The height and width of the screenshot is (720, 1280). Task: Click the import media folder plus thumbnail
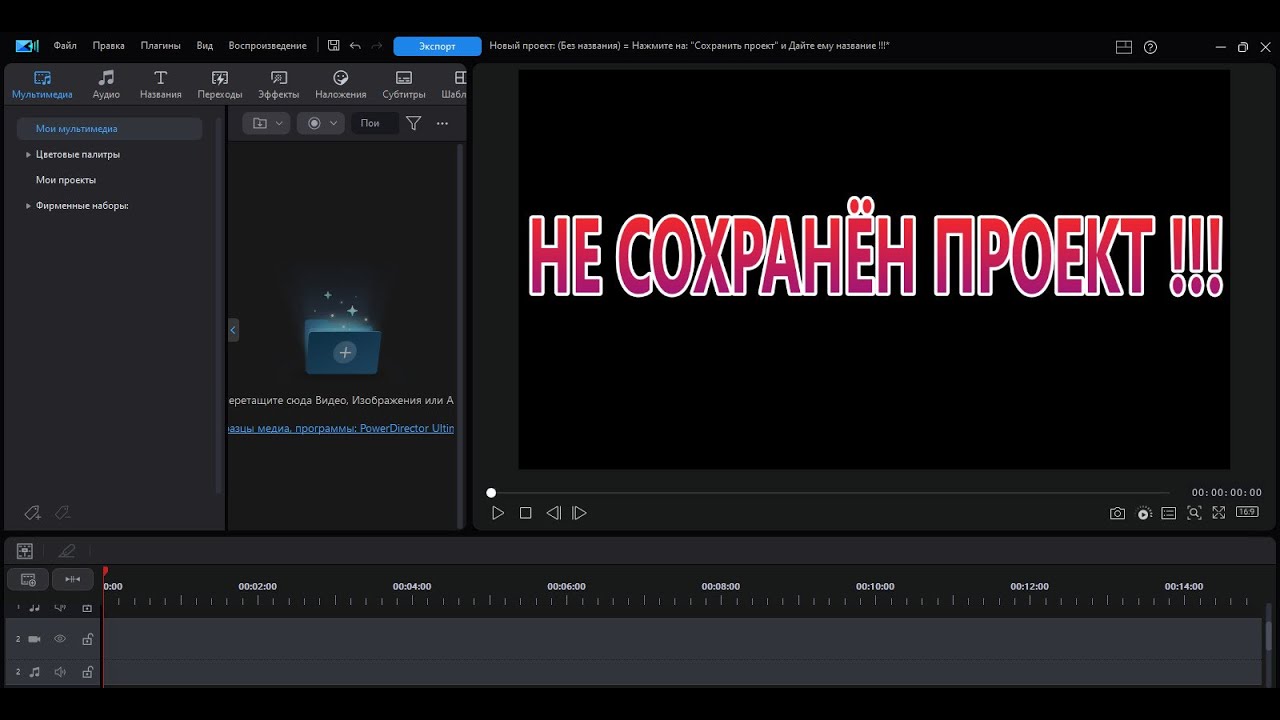tap(343, 346)
